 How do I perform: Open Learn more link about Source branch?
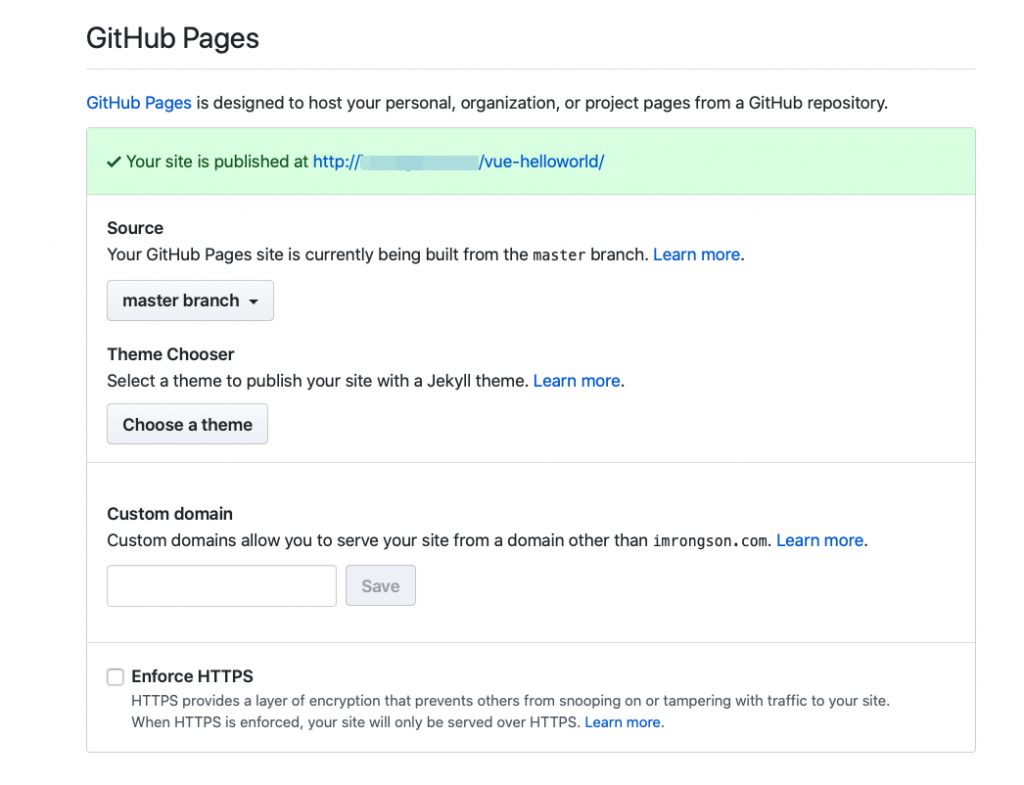click(696, 254)
